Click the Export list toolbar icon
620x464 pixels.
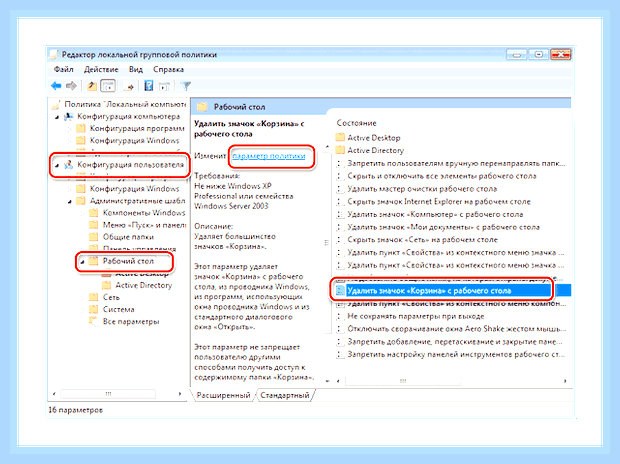point(129,86)
